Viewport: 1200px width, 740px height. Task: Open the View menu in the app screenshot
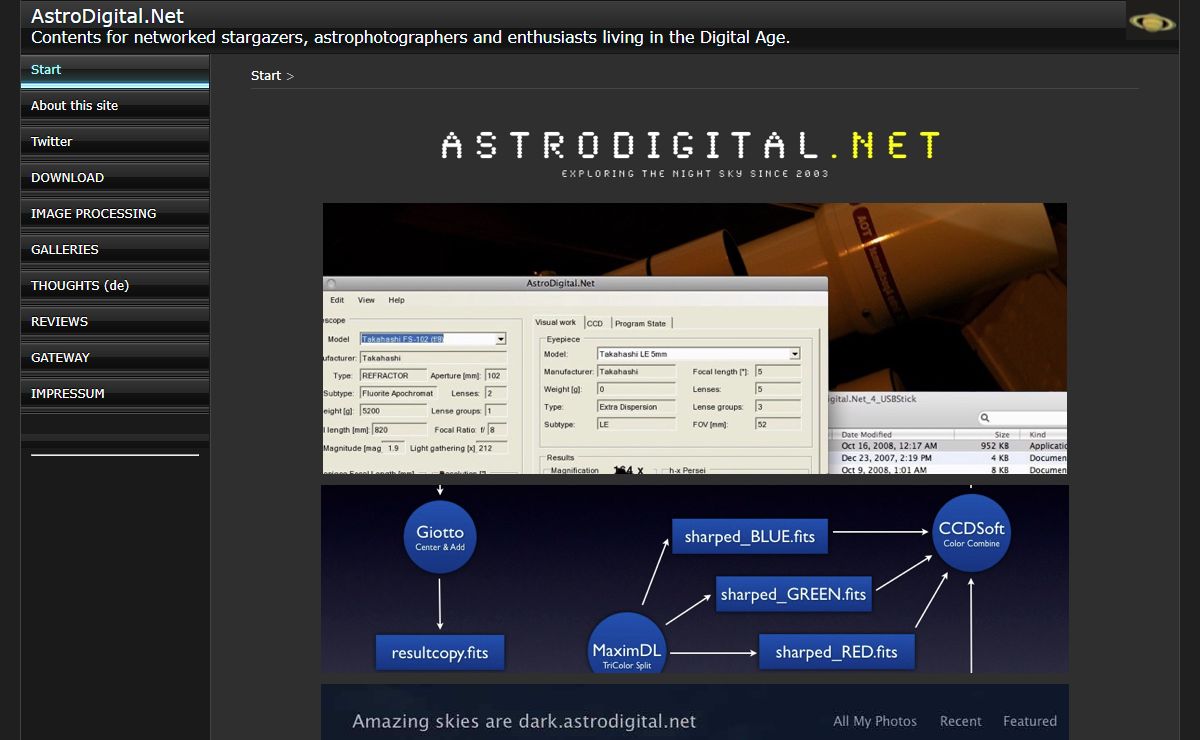[367, 300]
